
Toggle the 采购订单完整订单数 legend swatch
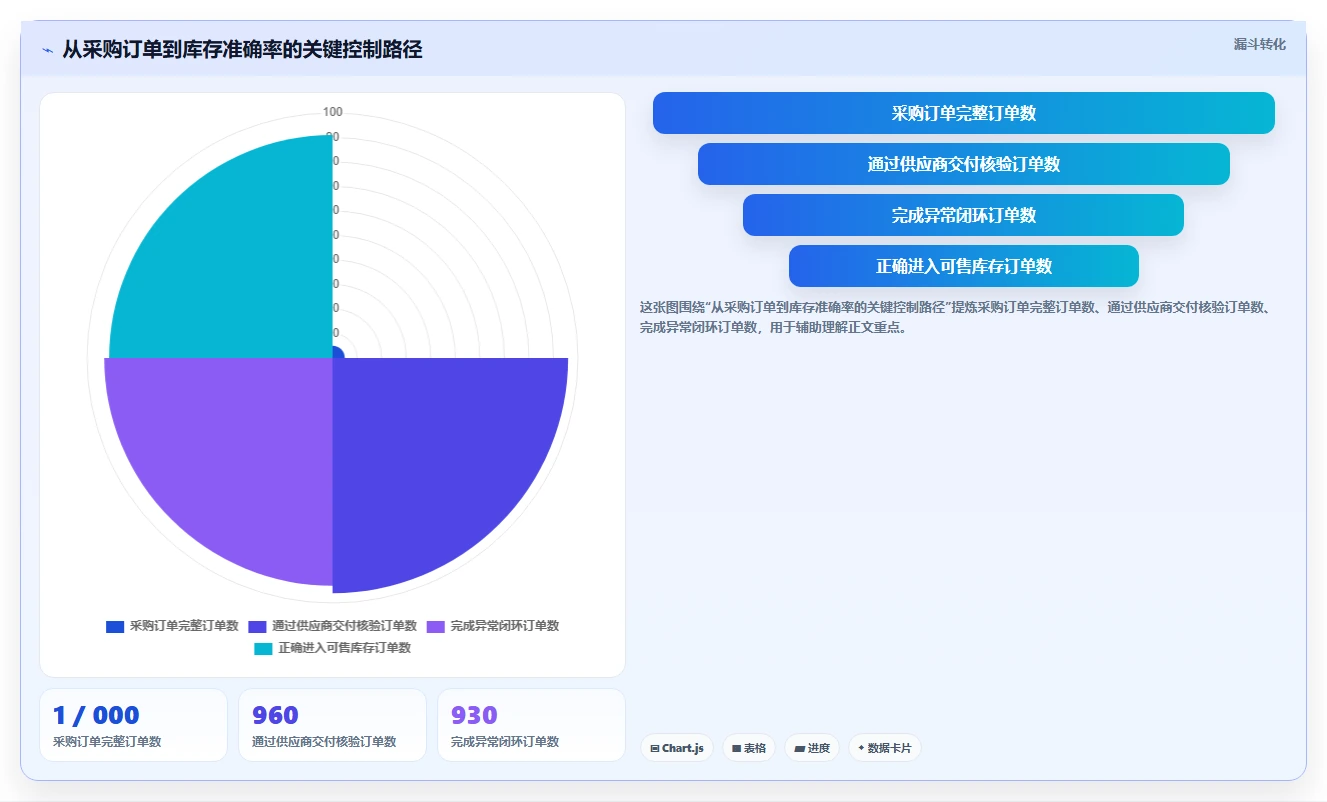[115, 626]
